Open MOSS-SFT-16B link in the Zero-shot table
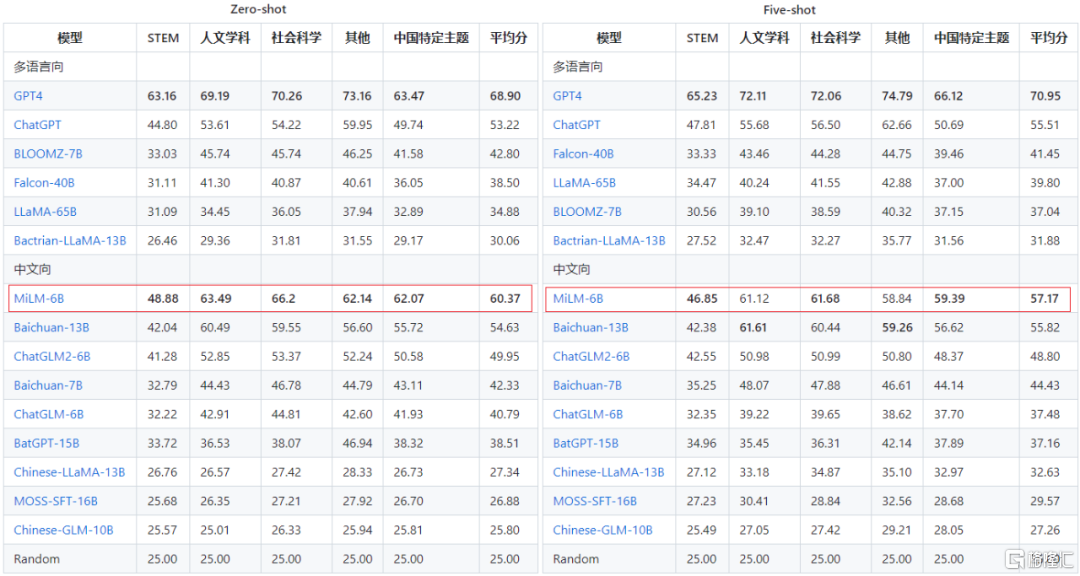Image resolution: width=1080 pixels, height=576 pixels. point(56,501)
